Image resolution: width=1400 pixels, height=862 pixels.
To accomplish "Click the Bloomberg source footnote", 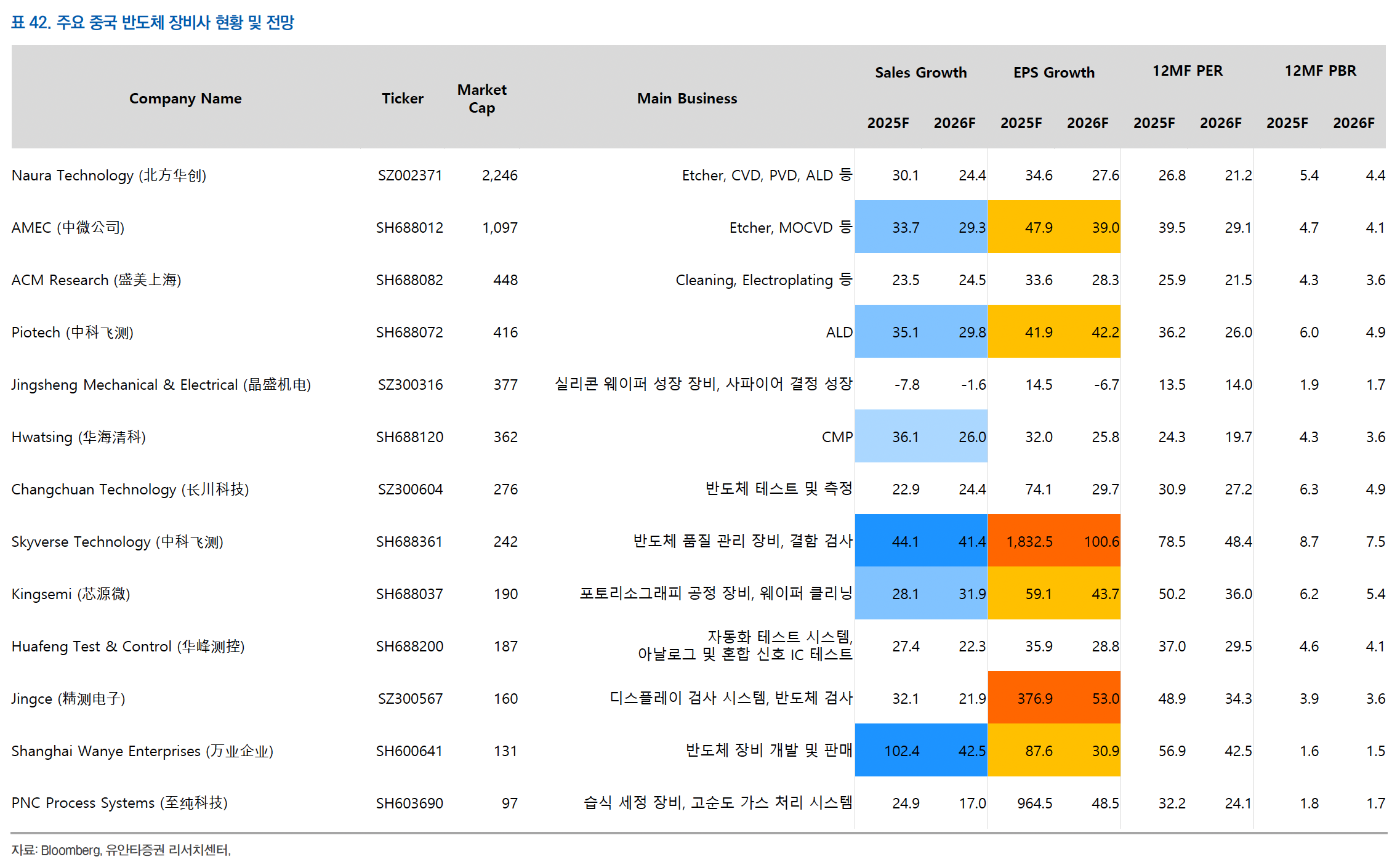I will pos(121,850).
